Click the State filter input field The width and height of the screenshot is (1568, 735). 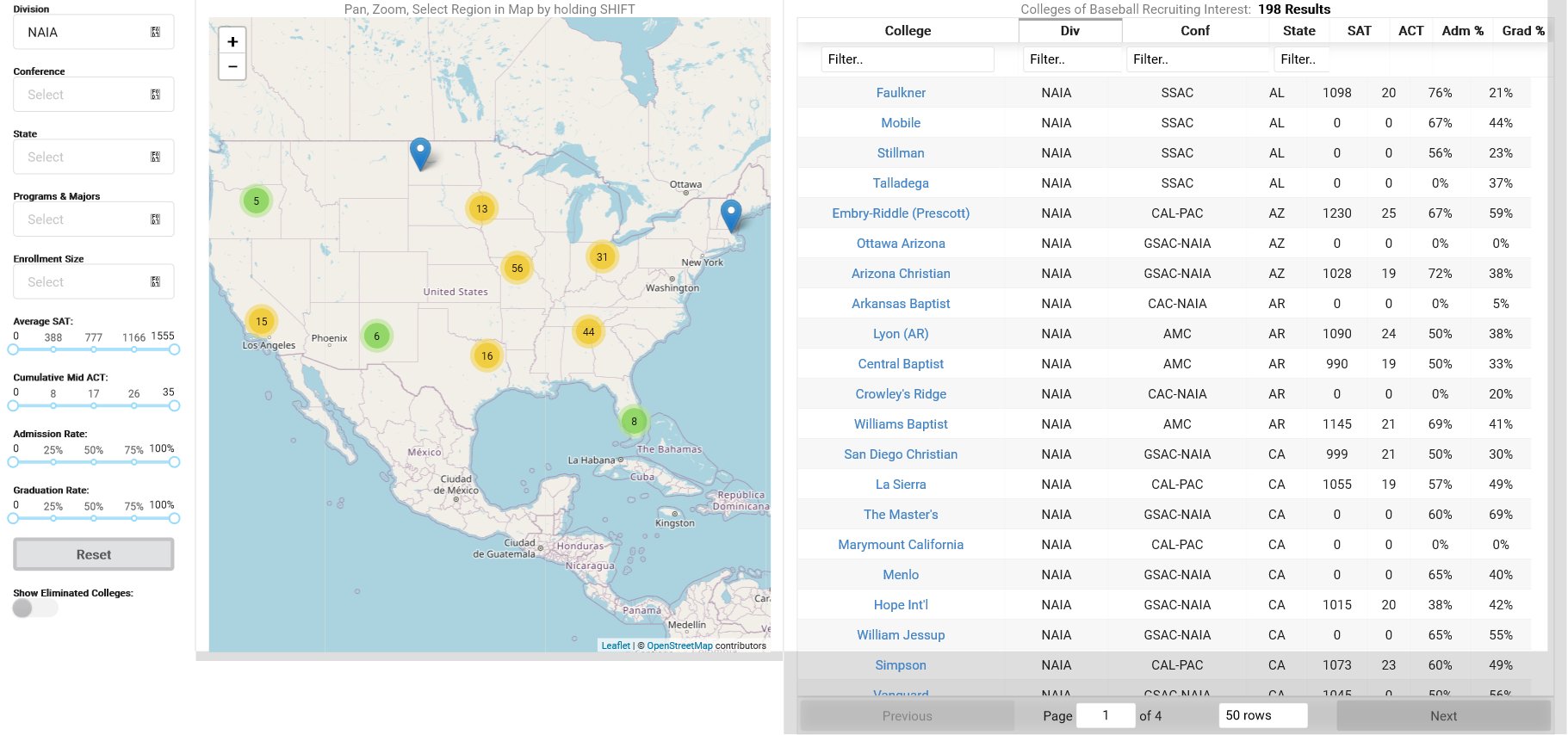pyautogui.click(x=1302, y=59)
